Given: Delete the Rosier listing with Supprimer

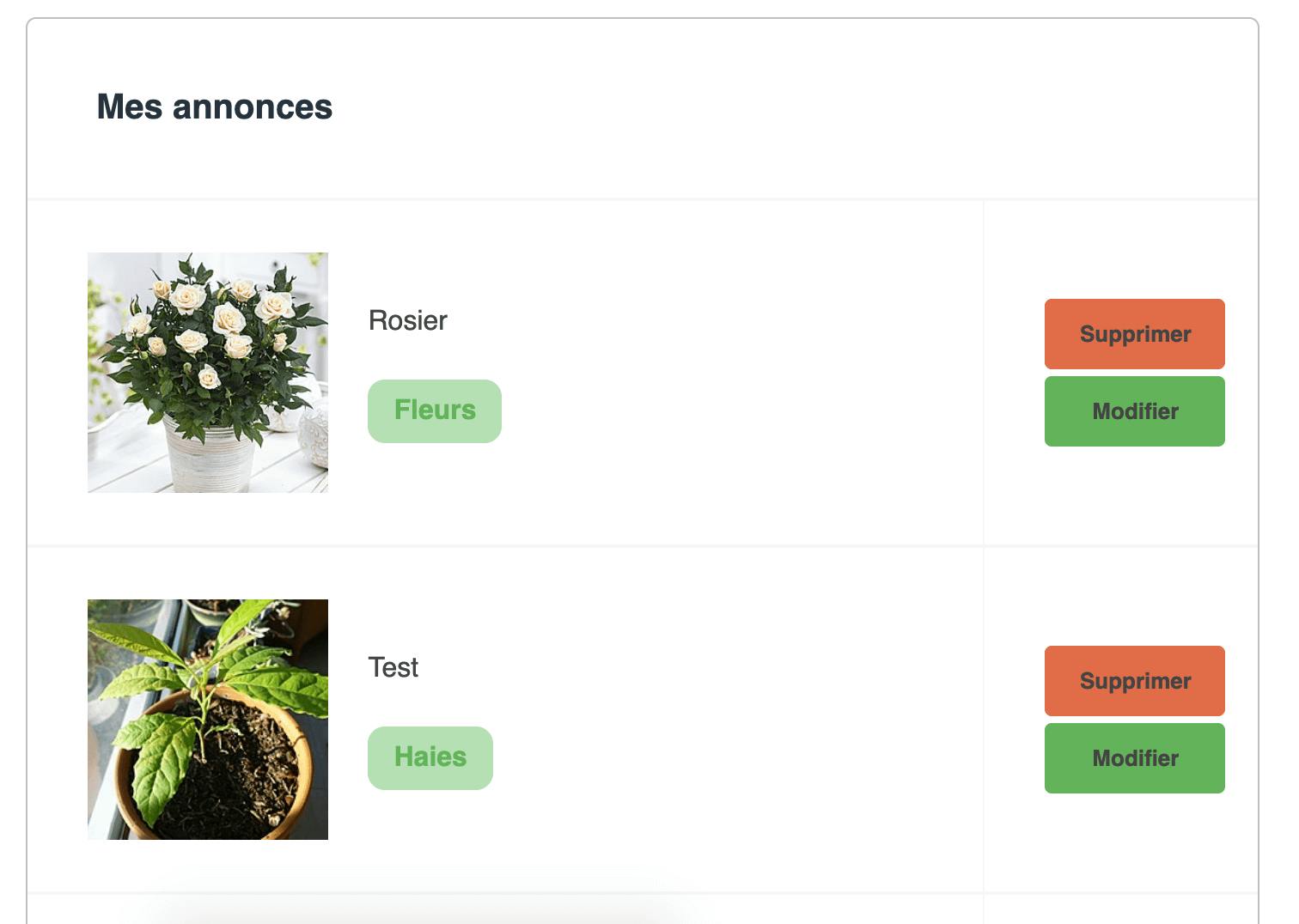Looking at the screenshot, I should [x=1134, y=334].
